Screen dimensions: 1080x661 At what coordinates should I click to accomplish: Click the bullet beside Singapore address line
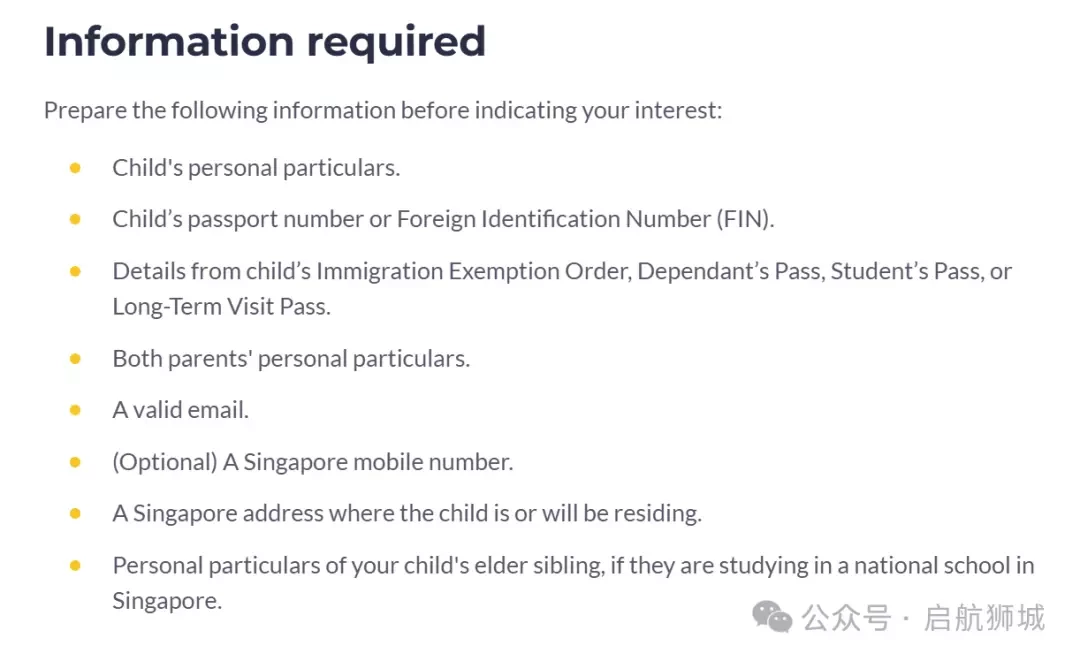coord(75,514)
